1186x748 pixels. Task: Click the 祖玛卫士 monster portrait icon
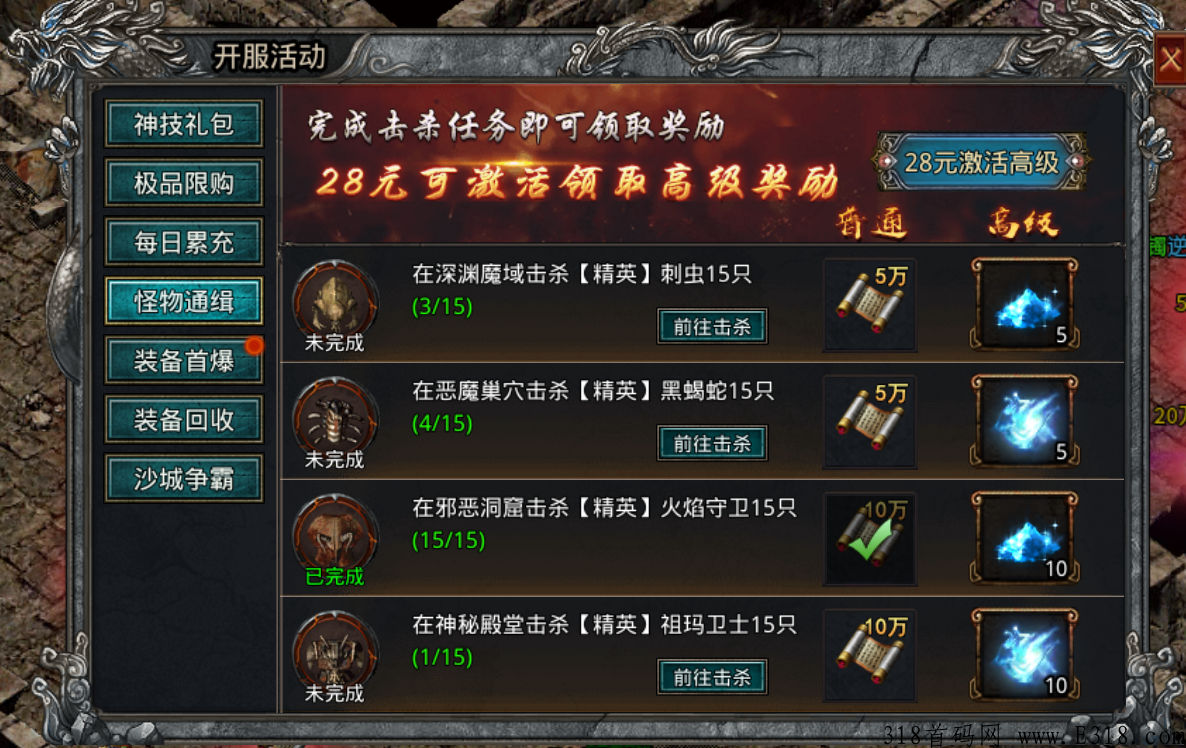(x=335, y=652)
